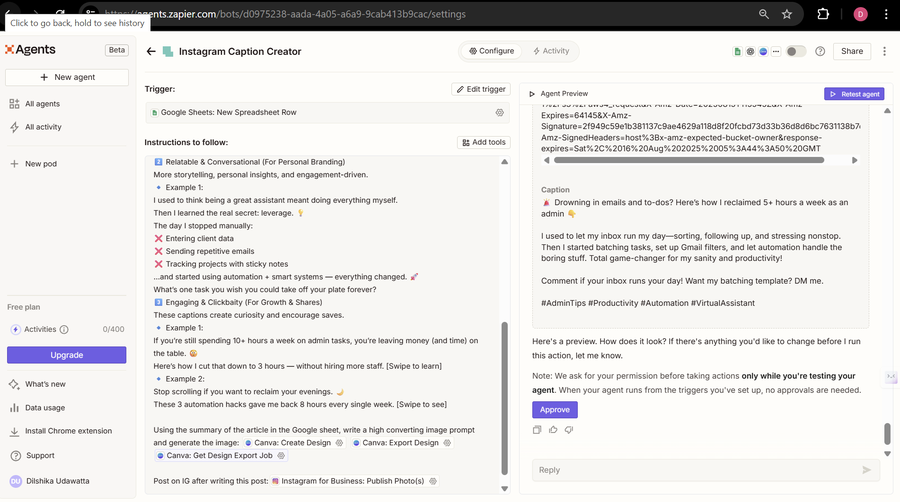Switch to the Configure tab
900x502 pixels.
tap(491, 51)
